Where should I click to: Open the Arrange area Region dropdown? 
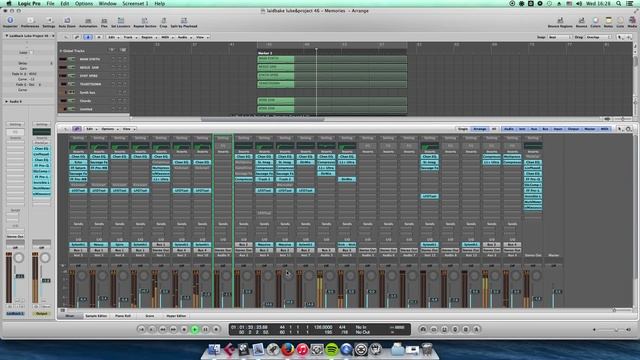pos(148,37)
